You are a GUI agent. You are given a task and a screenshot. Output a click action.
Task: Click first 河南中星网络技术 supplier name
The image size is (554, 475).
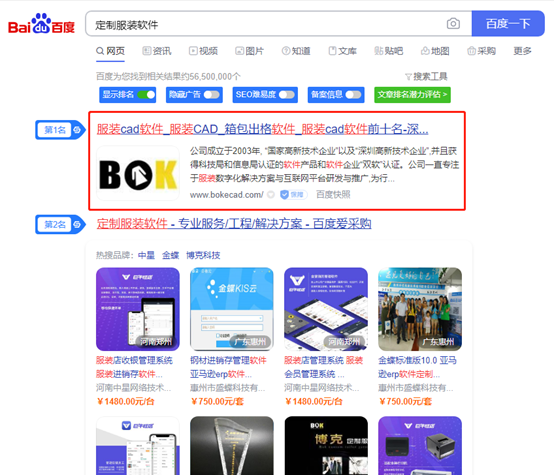(x=134, y=388)
